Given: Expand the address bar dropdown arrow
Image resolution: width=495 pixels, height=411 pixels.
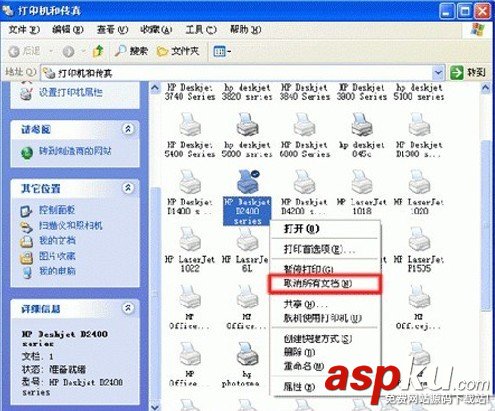Looking at the screenshot, I should pos(438,72).
